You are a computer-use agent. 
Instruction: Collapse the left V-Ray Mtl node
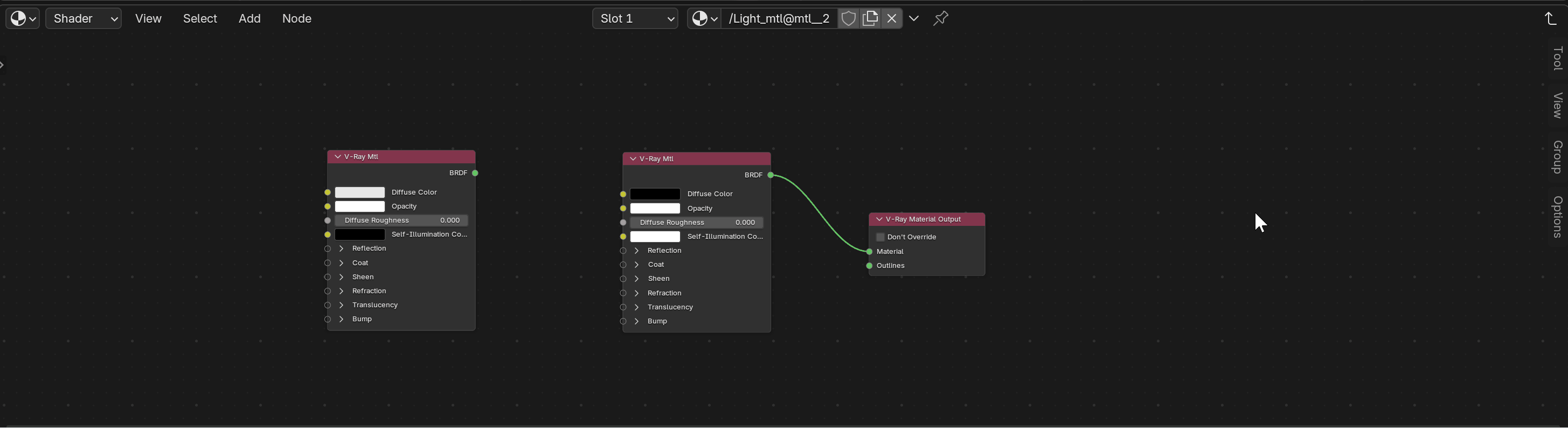338,156
